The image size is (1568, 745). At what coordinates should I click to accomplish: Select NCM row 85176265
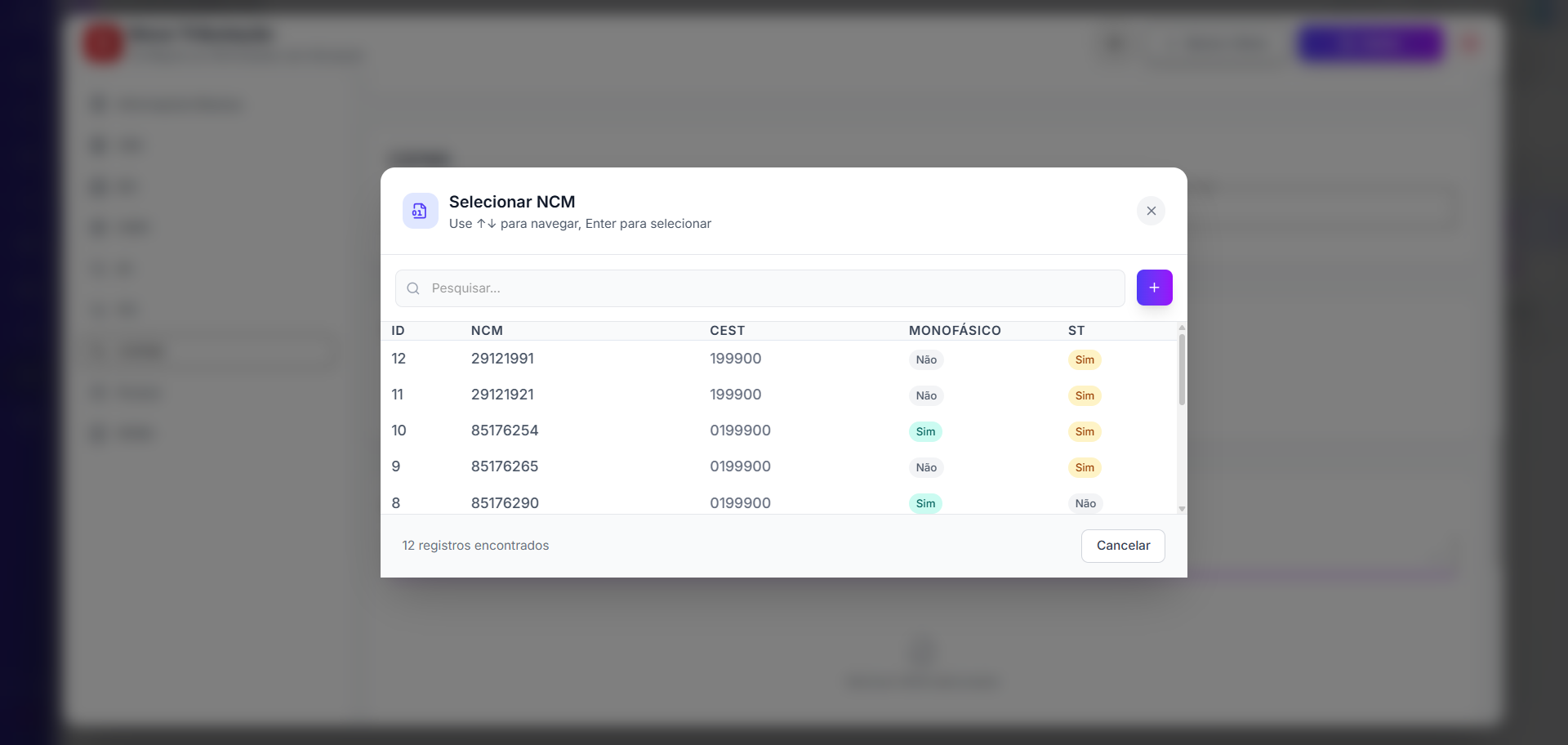(x=779, y=466)
